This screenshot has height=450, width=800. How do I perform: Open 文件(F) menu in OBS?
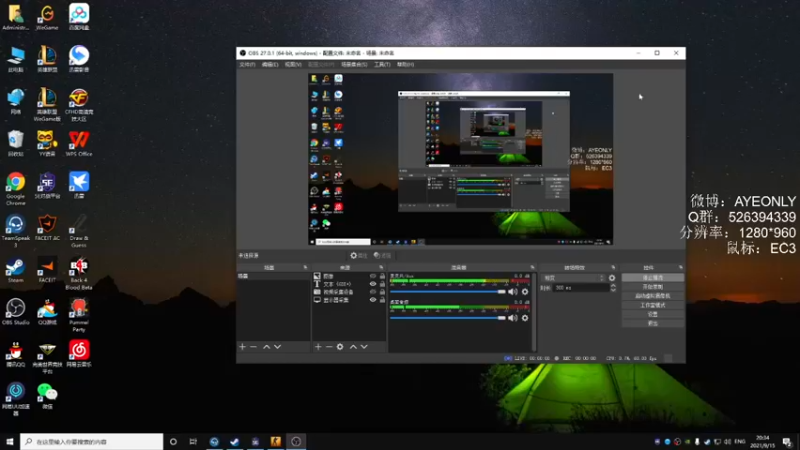(x=247, y=65)
